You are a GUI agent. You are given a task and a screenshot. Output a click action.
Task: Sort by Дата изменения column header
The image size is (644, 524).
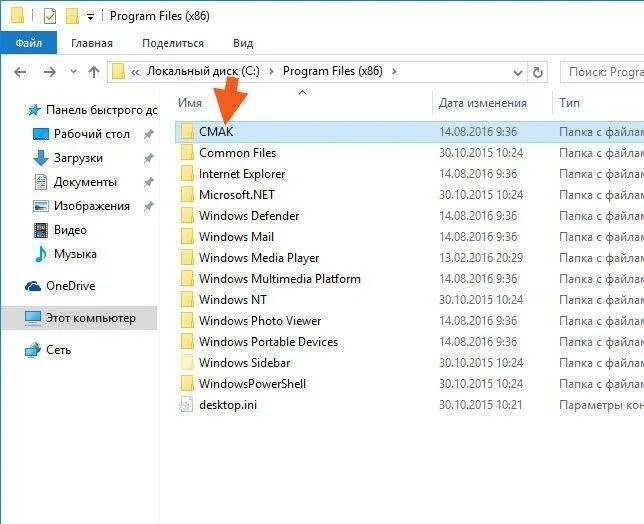coord(482,103)
